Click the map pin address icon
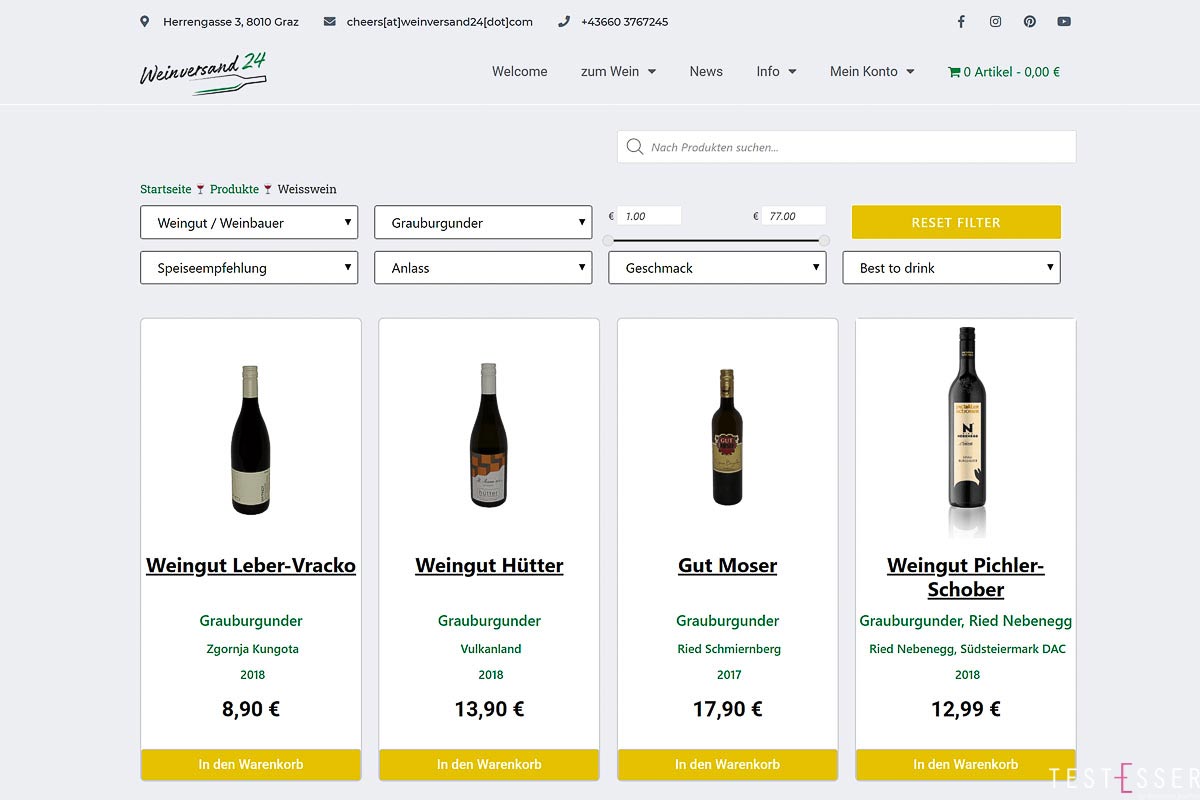The width and height of the screenshot is (1200, 800). (x=145, y=21)
